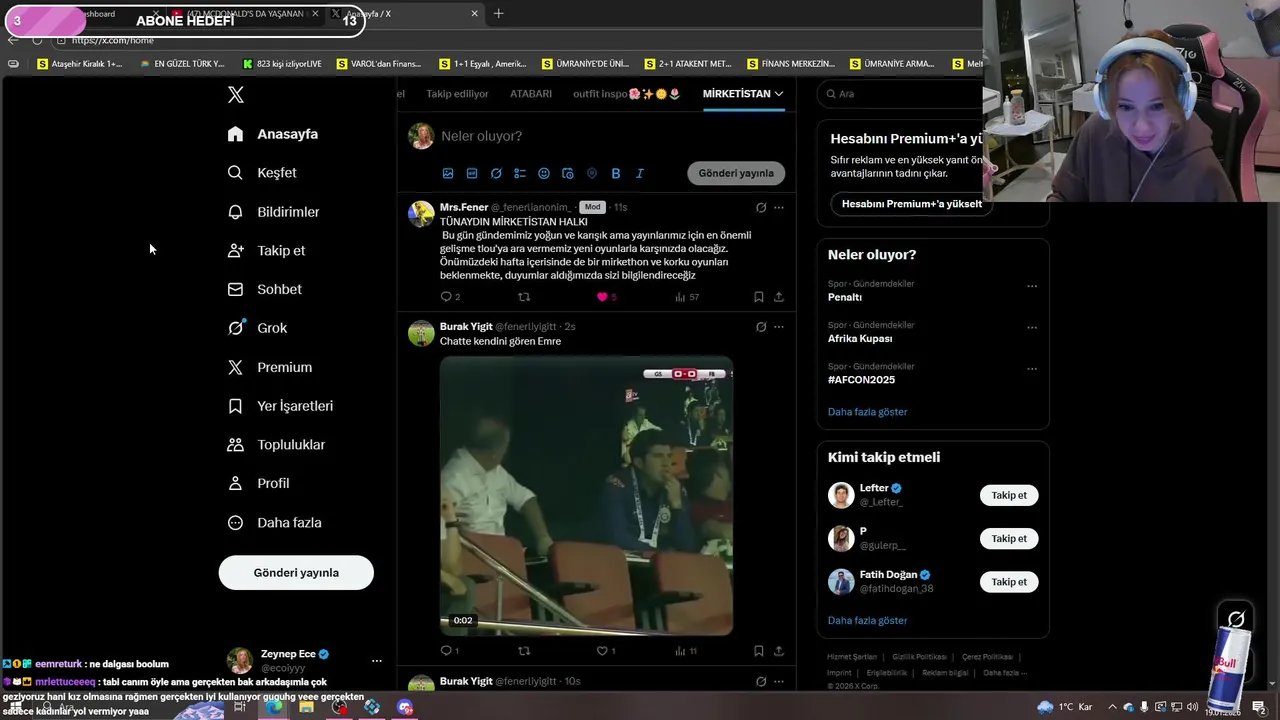Bookmark the Chatte kendini gören Emre post
1280x720 pixels.
[x=759, y=651]
